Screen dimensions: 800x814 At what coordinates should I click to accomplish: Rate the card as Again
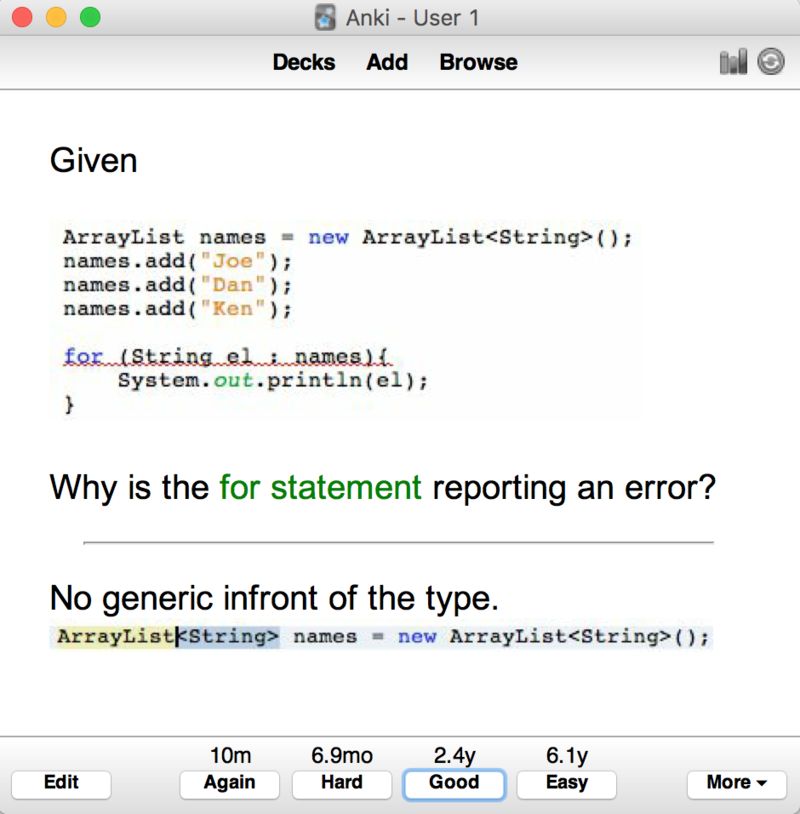229,783
